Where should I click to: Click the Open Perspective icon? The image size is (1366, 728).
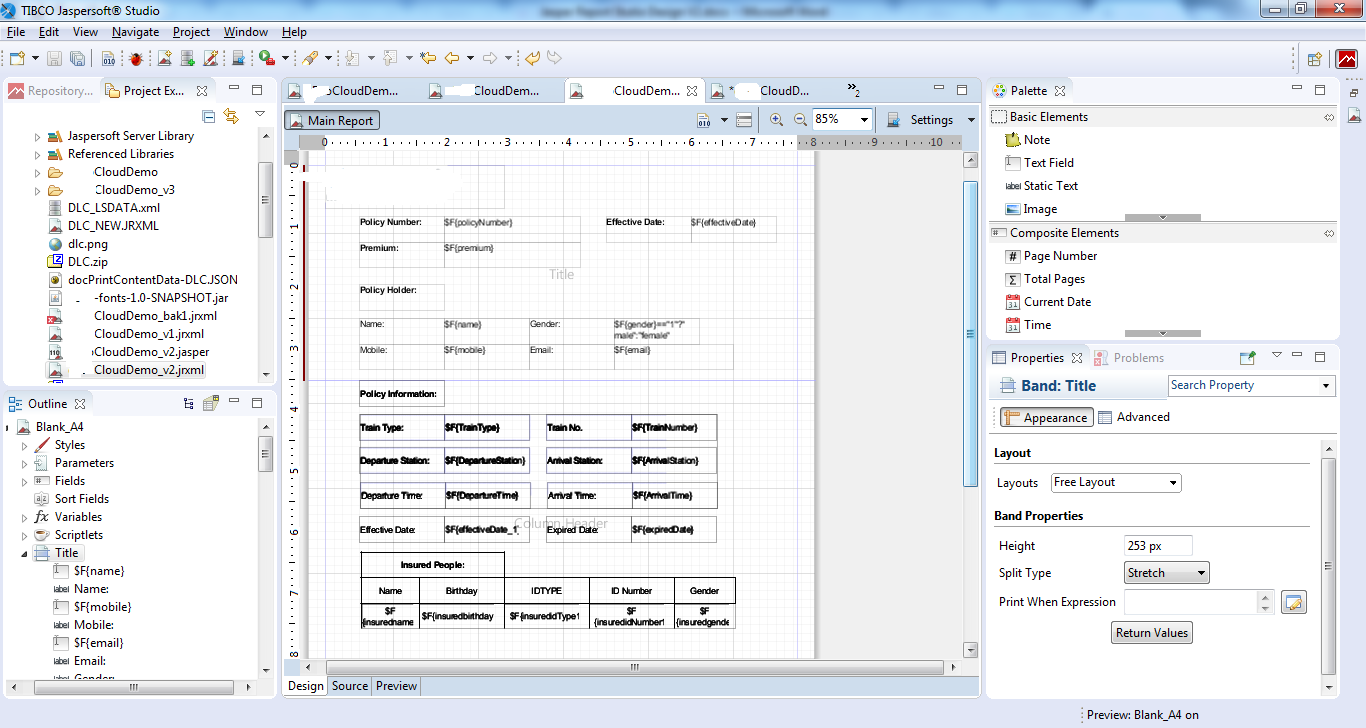pos(1315,59)
